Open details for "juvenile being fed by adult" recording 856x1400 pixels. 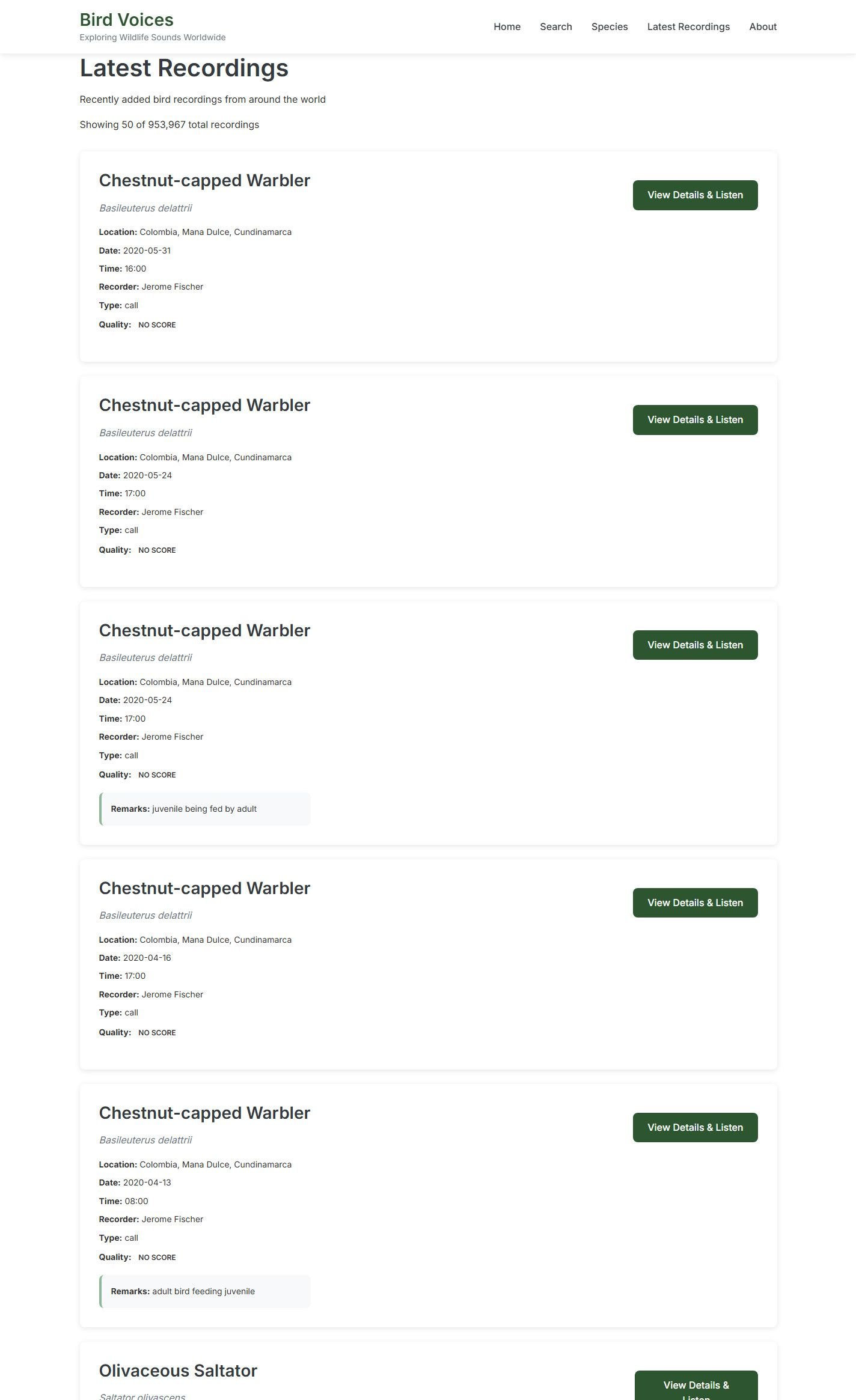pyautogui.click(x=695, y=645)
